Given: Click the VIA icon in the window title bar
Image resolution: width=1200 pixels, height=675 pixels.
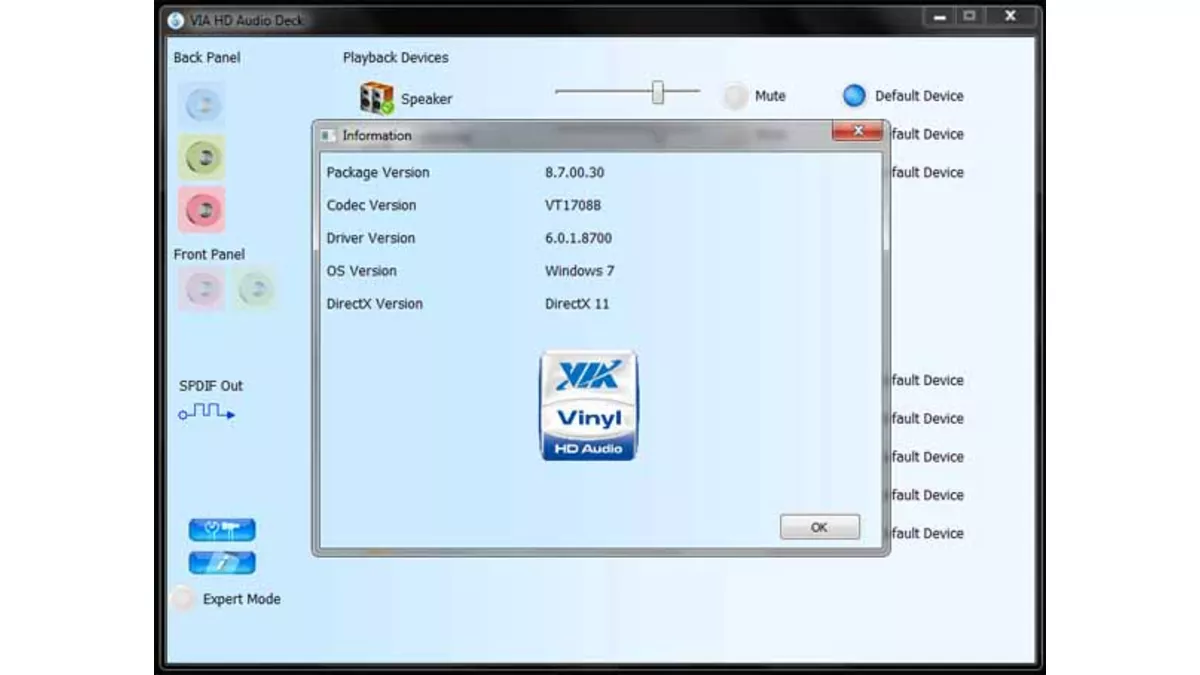Looking at the screenshot, I should click(175, 20).
